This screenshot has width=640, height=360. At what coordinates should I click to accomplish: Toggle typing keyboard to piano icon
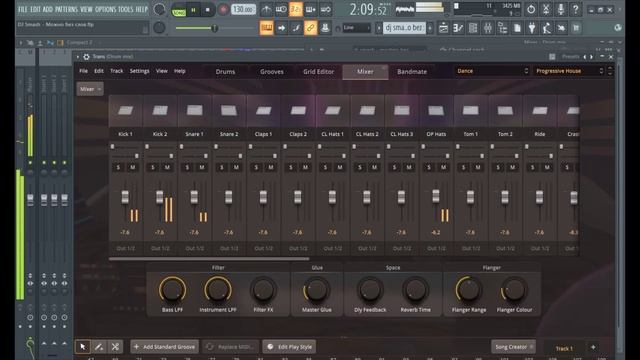(266, 28)
